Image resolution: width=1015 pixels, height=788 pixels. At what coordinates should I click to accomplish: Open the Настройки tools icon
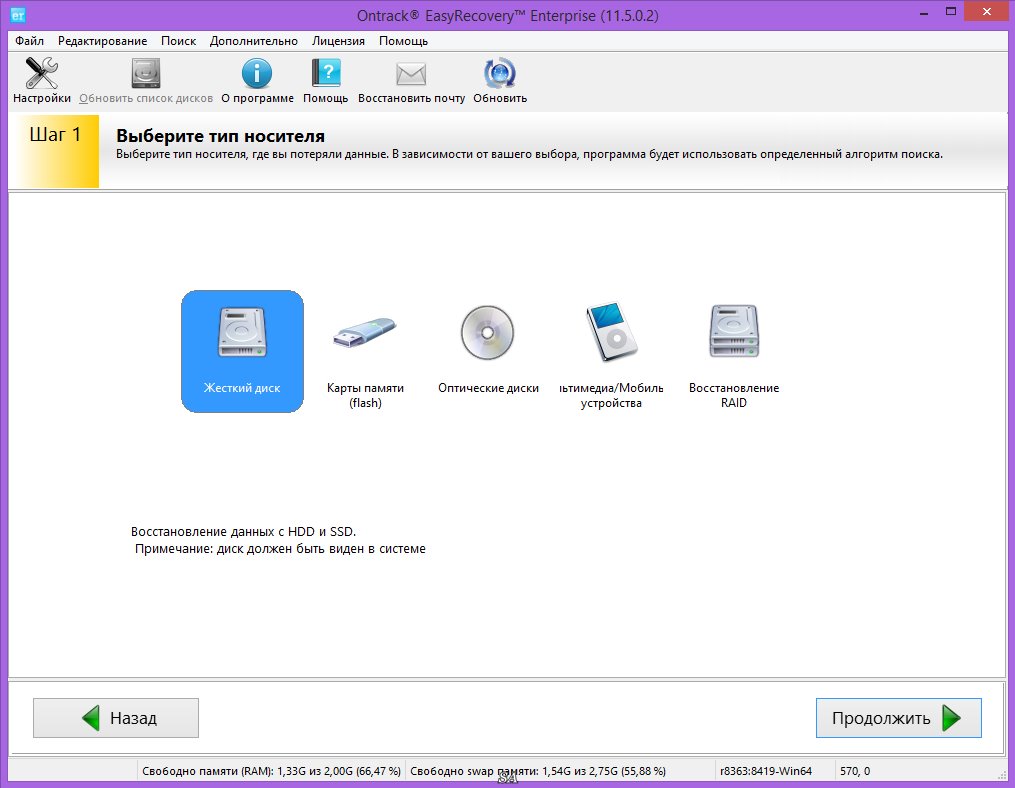[x=42, y=75]
